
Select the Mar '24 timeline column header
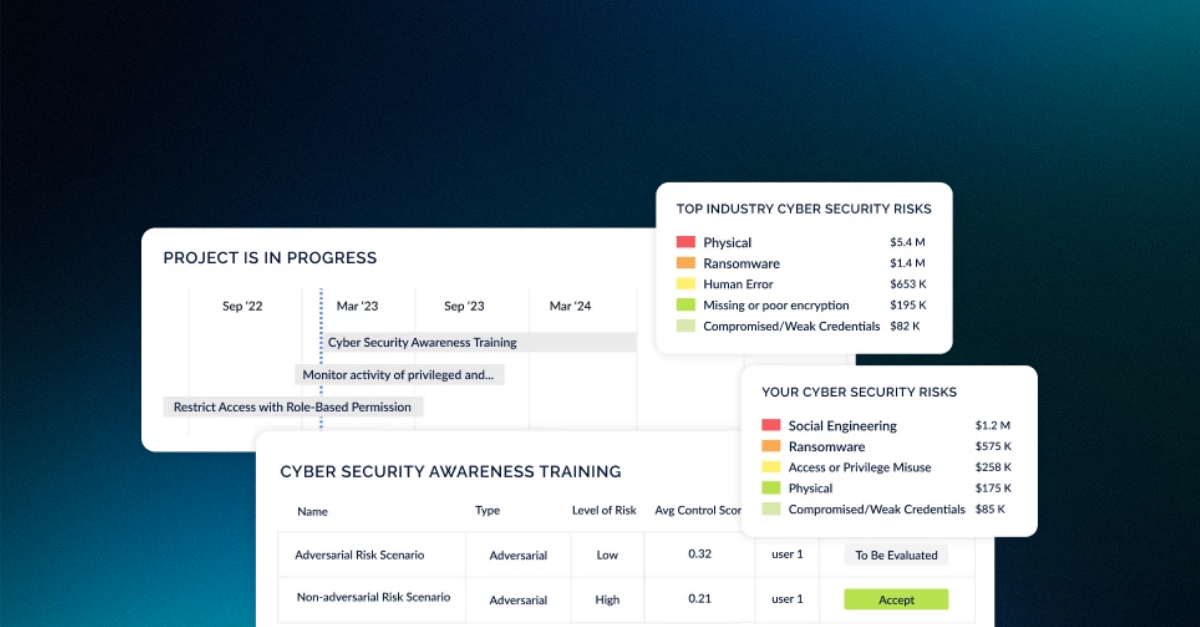coord(570,306)
